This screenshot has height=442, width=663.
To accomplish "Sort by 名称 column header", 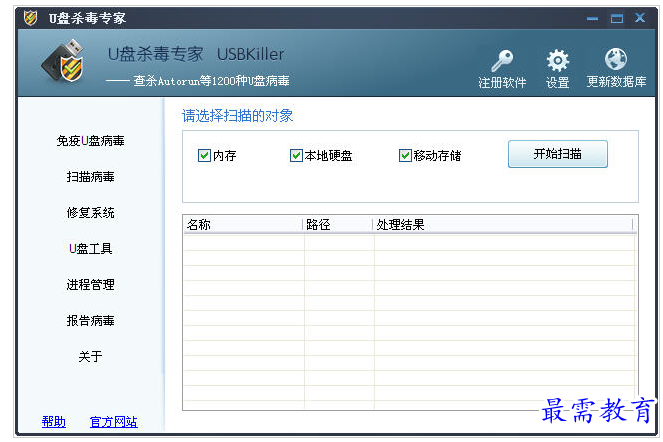I will point(243,225).
